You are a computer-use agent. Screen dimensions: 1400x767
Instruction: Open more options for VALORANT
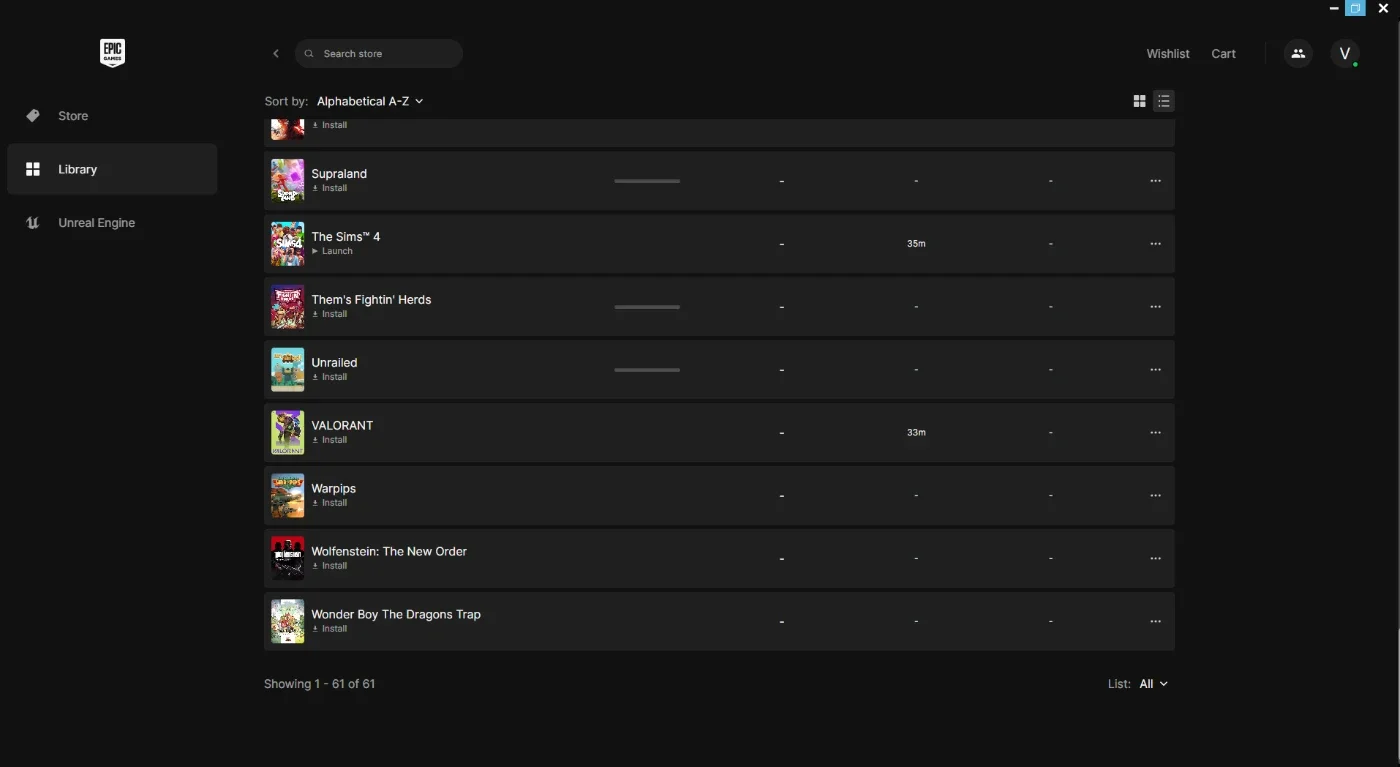pyautogui.click(x=1155, y=433)
